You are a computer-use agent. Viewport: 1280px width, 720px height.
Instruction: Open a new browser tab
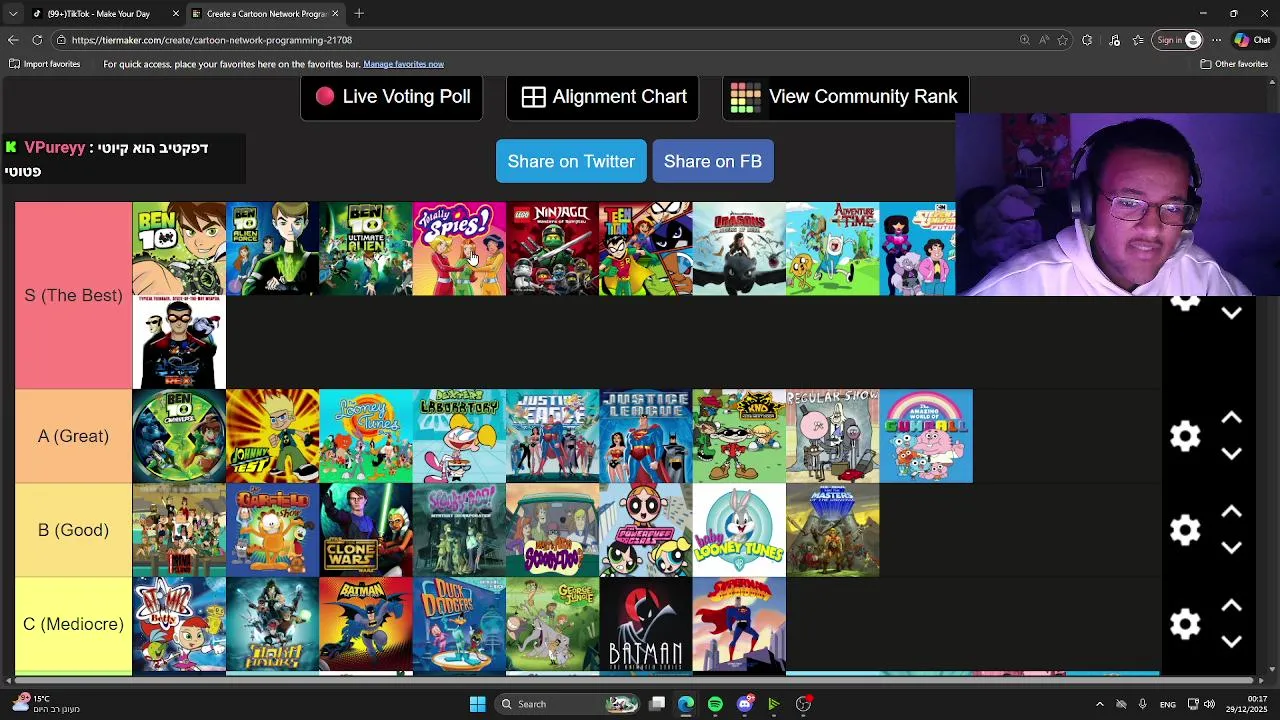359,14
